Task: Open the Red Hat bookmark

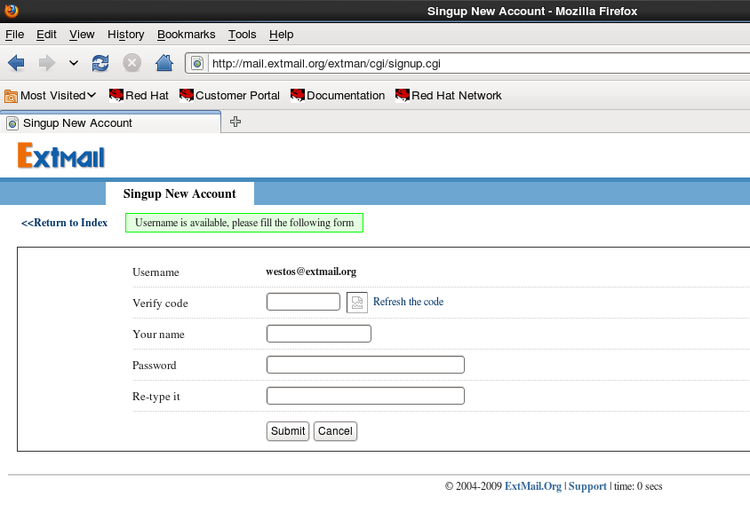Action: point(139,96)
